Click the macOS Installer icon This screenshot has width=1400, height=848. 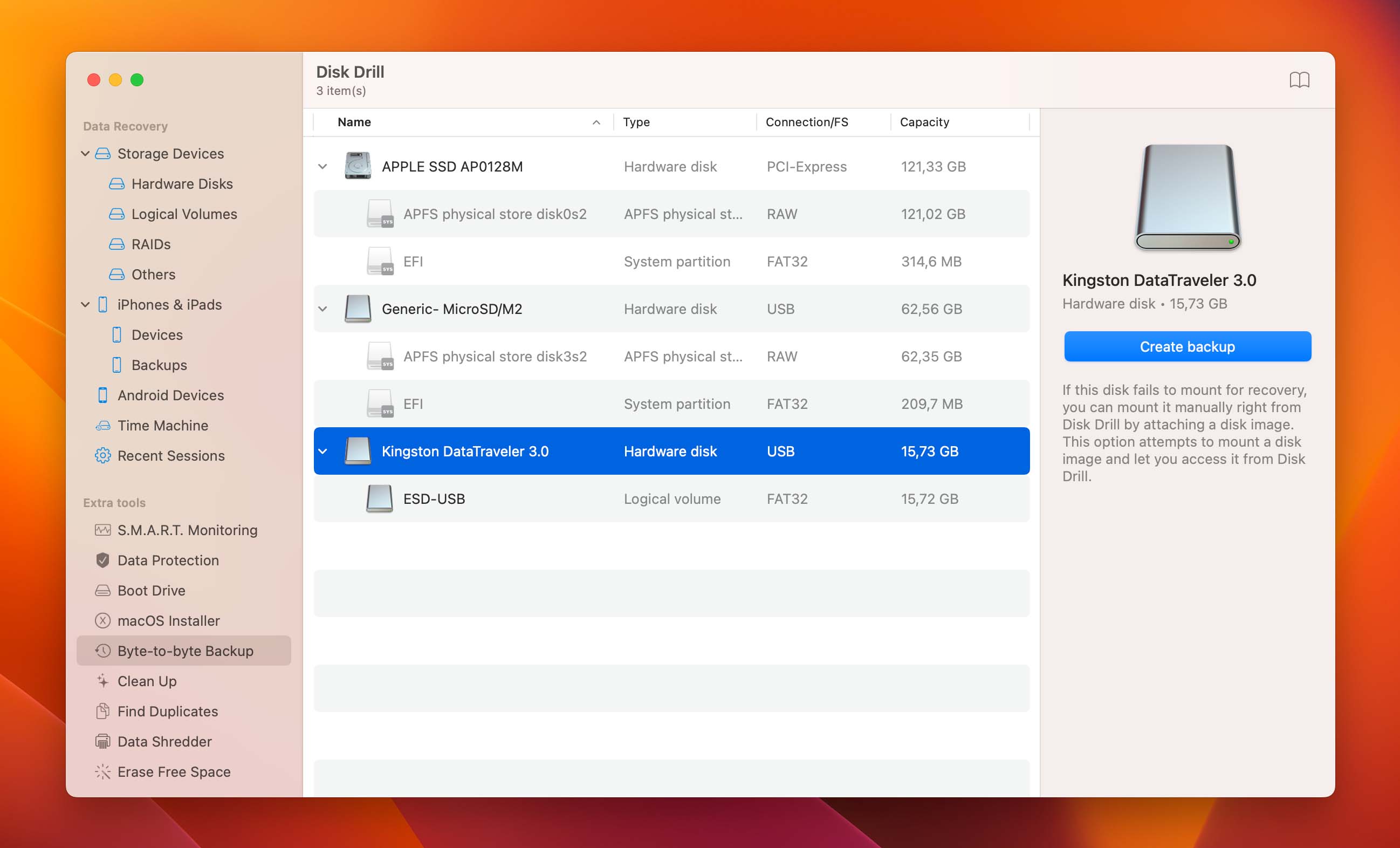103,620
